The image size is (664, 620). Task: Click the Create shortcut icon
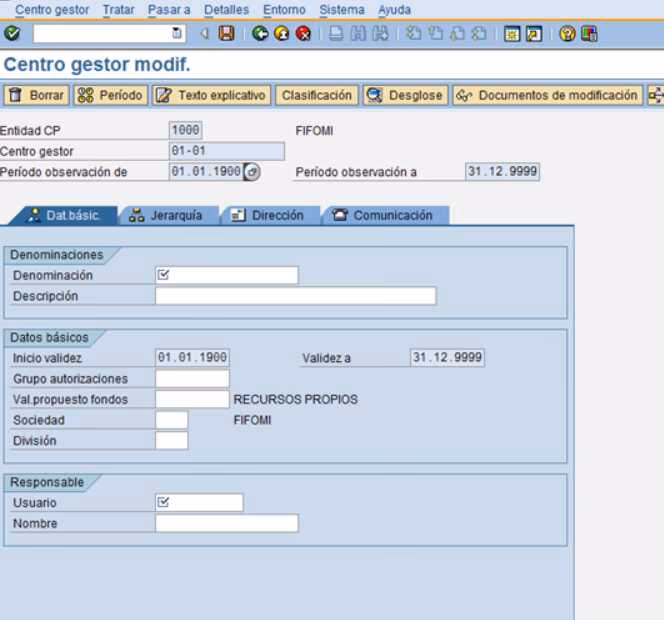point(534,33)
